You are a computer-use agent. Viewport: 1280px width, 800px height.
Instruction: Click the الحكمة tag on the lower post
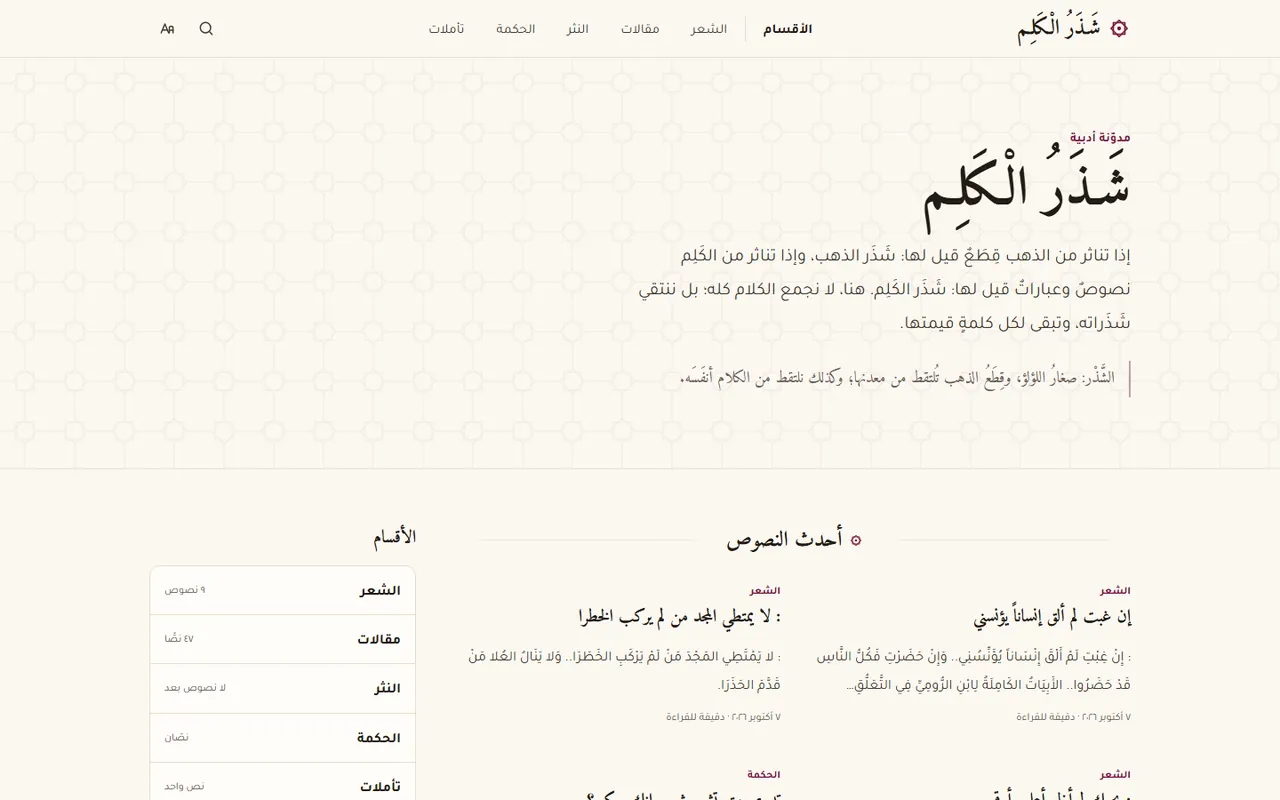pos(764,775)
